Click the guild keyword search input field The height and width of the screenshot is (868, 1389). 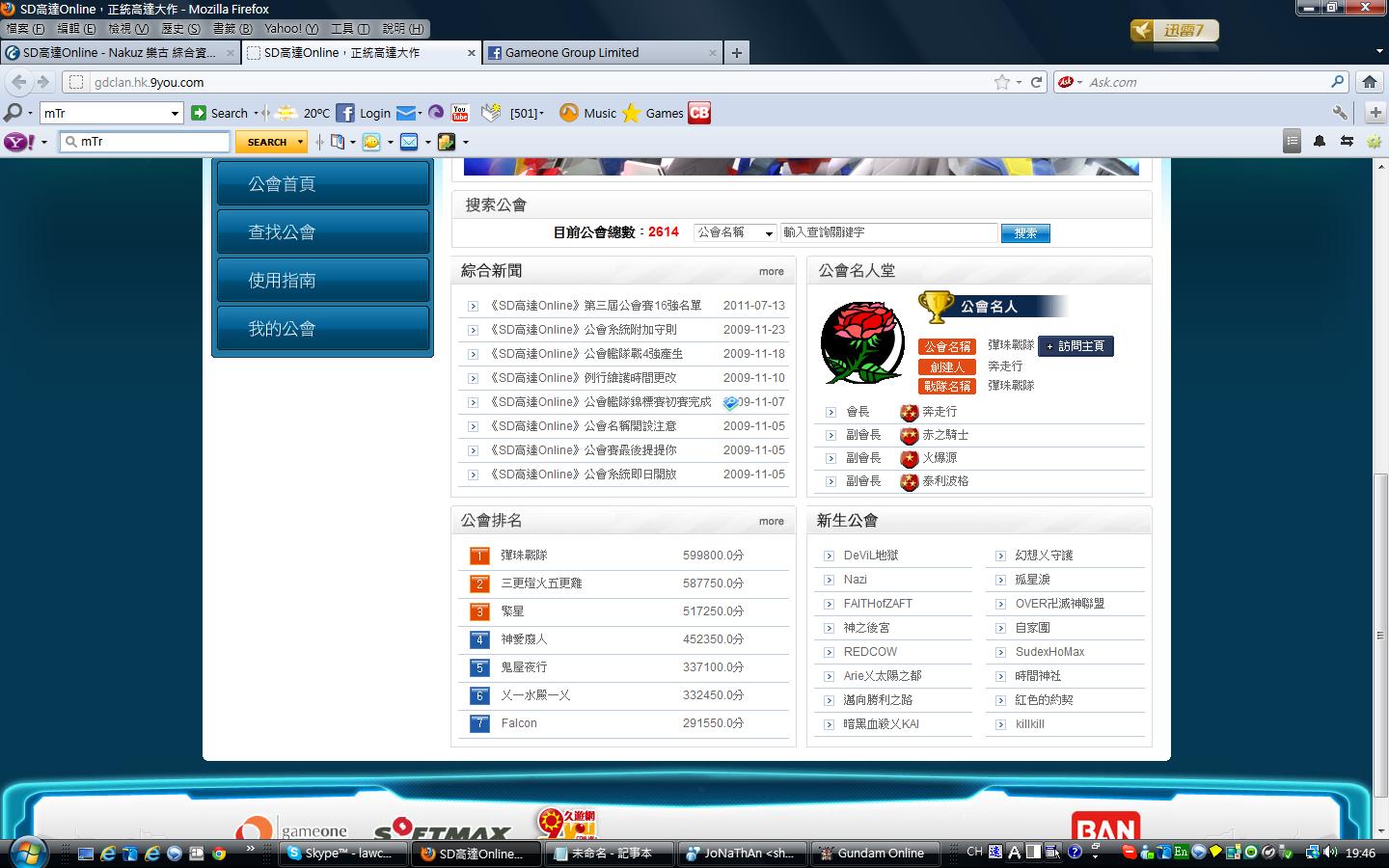point(888,232)
